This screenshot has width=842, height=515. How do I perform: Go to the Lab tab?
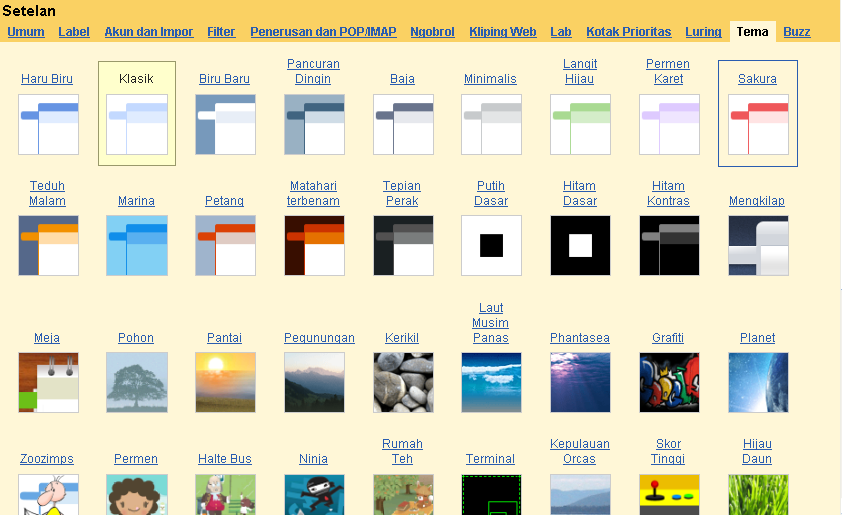click(x=561, y=32)
